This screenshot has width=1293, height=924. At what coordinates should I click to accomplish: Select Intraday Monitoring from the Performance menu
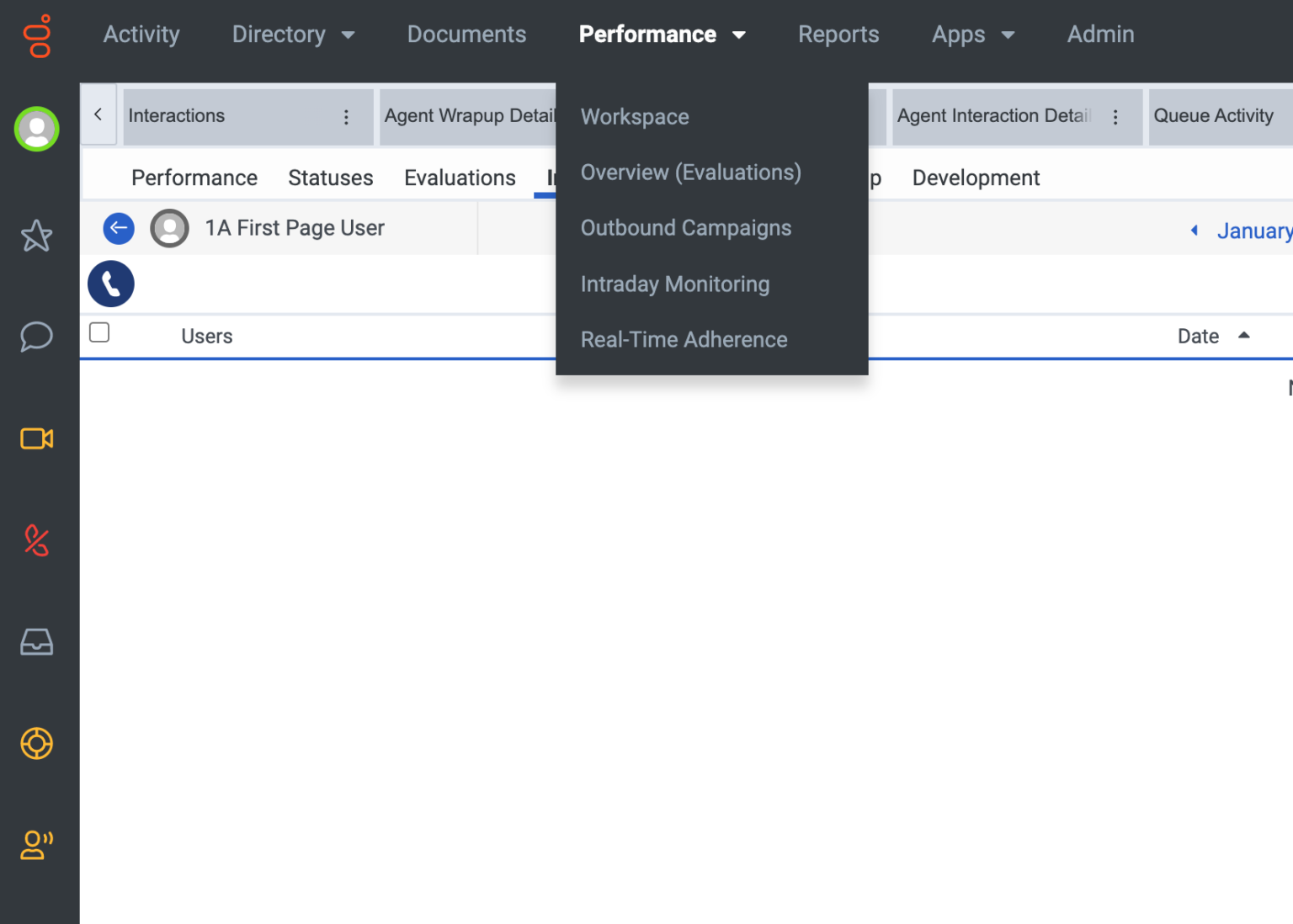tap(674, 284)
